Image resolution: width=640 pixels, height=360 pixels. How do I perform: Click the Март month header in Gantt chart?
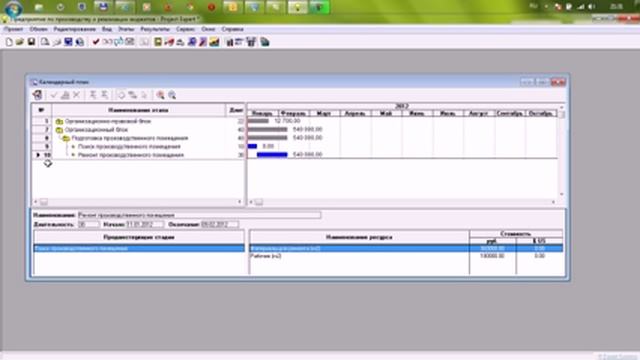click(324, 113)
